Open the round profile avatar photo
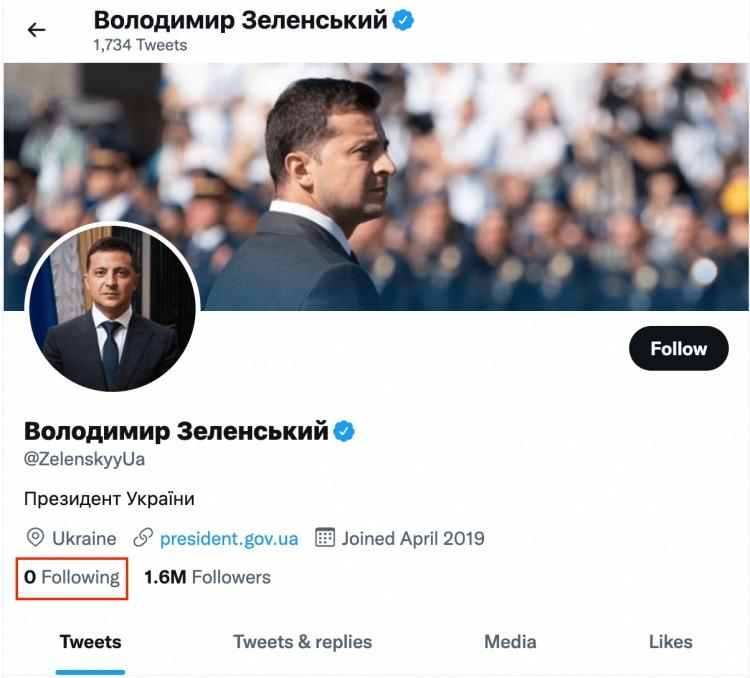Viewport: 750px width, 678px height. pos(112,308)
